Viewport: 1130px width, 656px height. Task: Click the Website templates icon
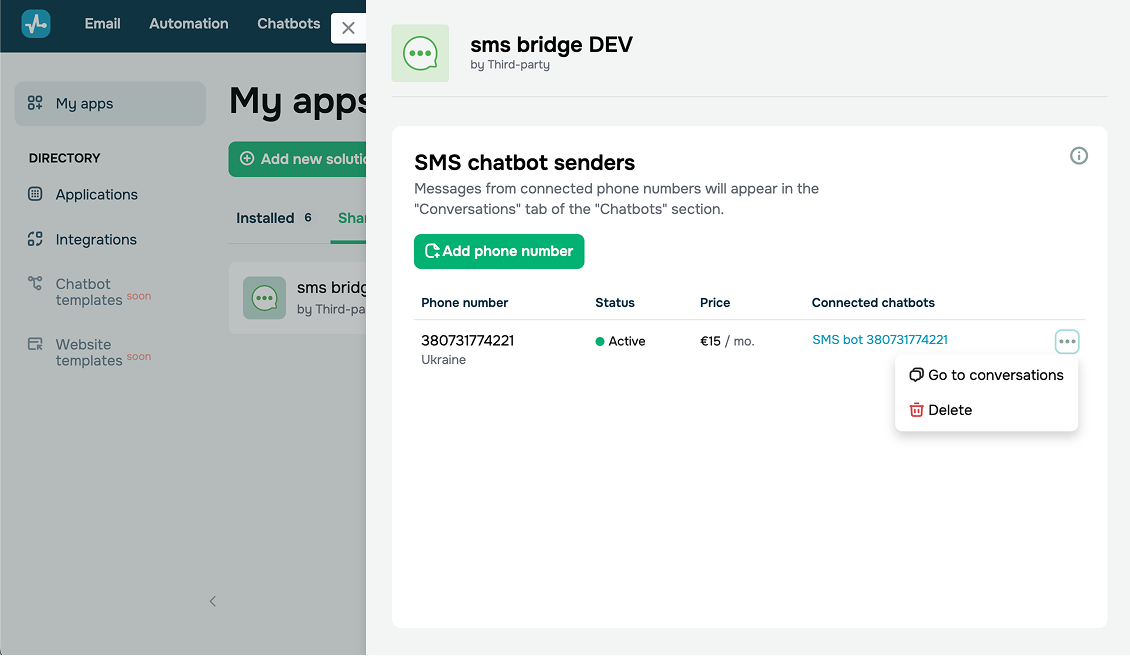tap(36, 344)
